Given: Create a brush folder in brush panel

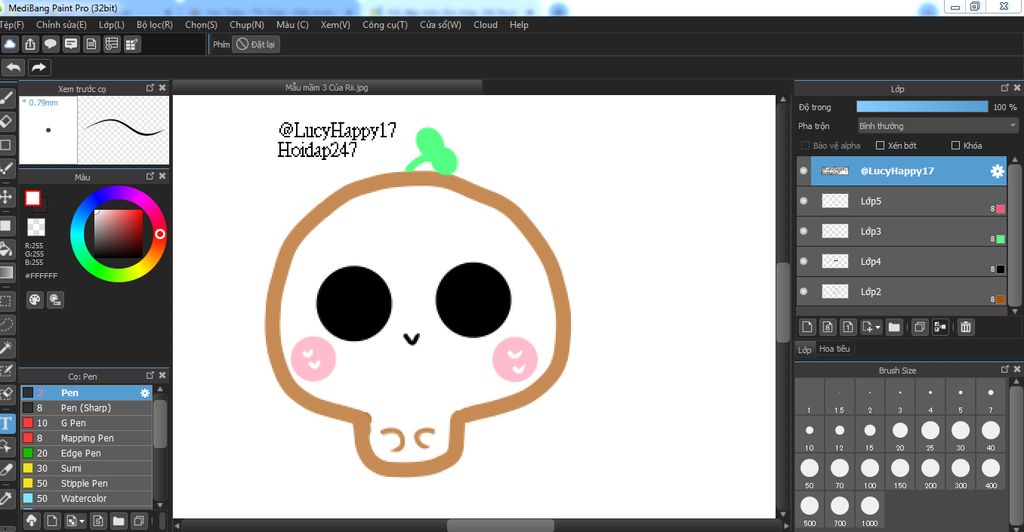Looking at the screenshot, I should (118, 521).
